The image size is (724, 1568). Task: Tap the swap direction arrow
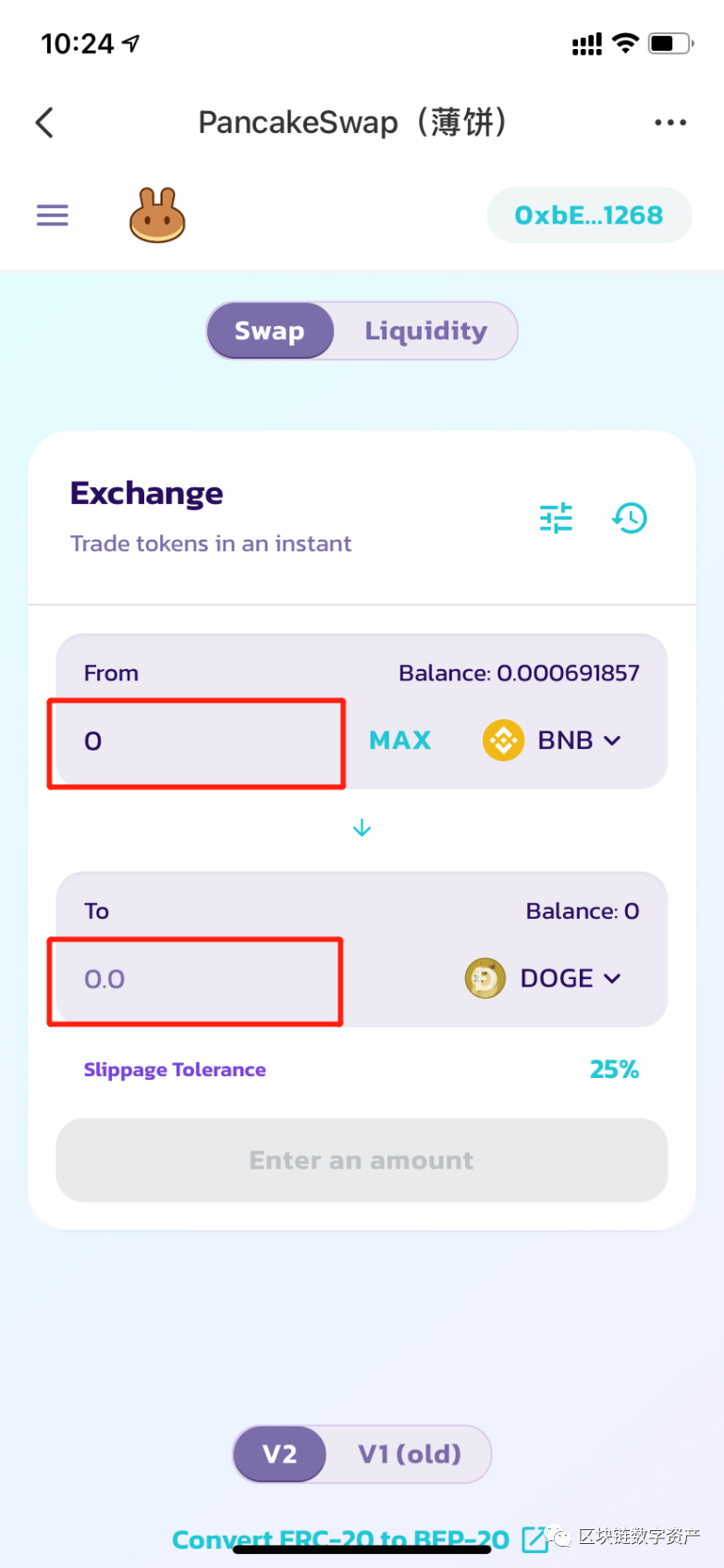[362, 827]
